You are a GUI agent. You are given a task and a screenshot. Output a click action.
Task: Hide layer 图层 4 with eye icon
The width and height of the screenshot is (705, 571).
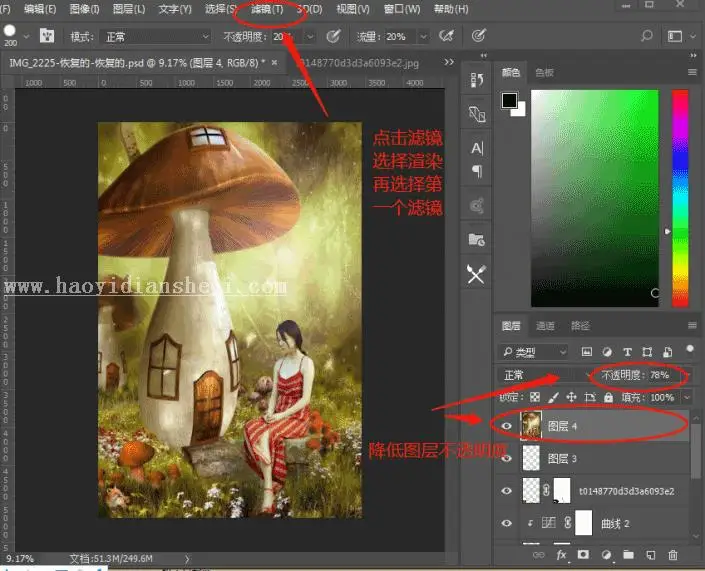coord(507,426)
